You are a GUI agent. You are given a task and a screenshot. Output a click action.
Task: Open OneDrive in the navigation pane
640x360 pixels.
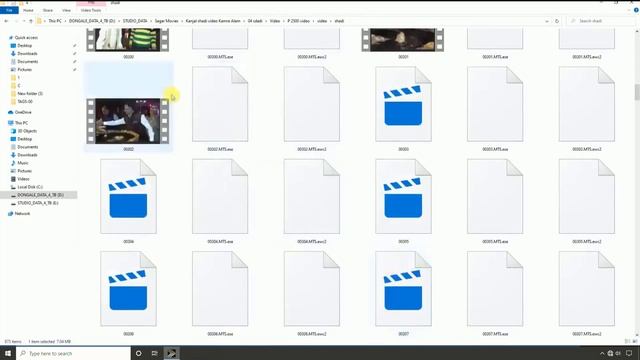(23, 112)
